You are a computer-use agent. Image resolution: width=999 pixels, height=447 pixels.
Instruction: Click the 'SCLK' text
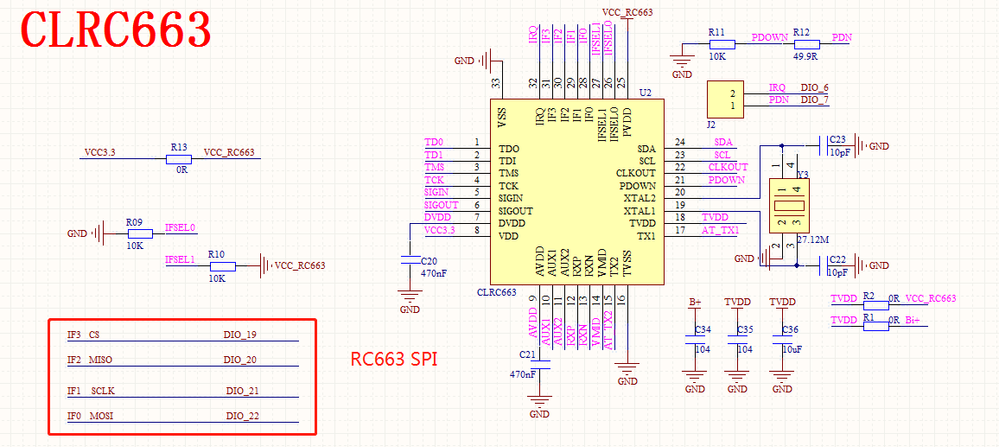pyautogui.click(x=103, y=390)
